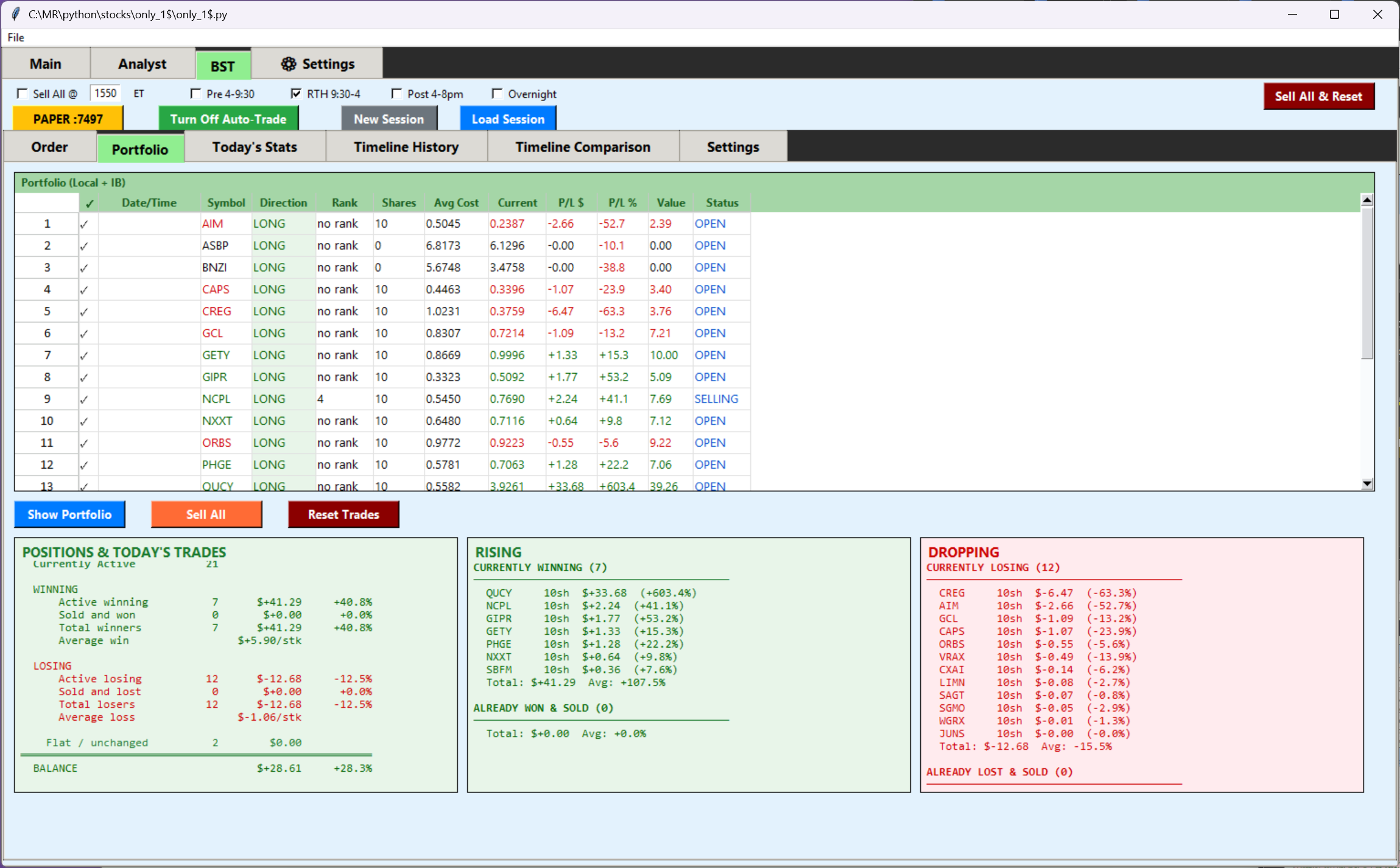Click the portfolio vertical scrollbar thumb

point(1367,283)
